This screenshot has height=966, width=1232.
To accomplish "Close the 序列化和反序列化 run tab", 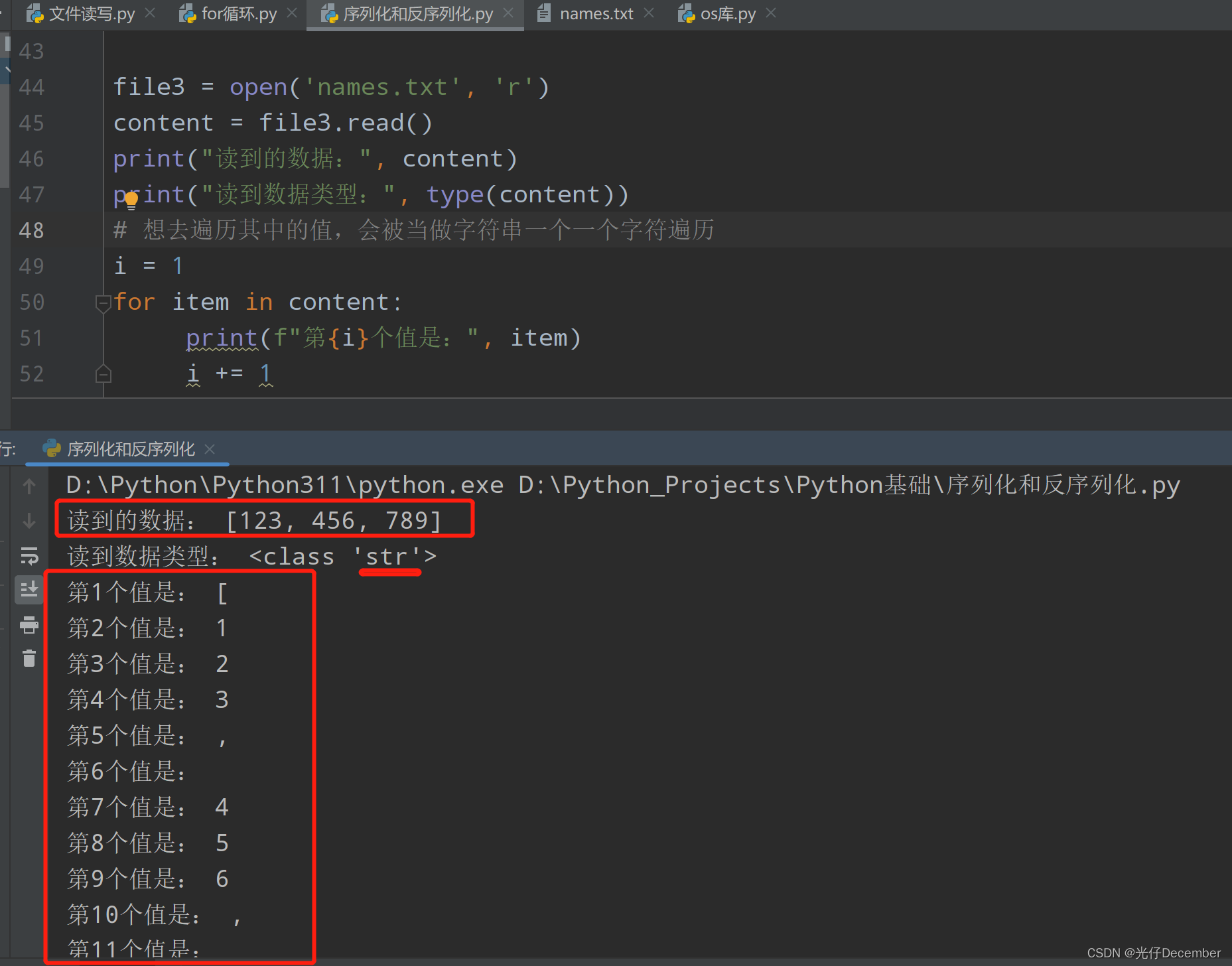I will [x=210, y=449].
